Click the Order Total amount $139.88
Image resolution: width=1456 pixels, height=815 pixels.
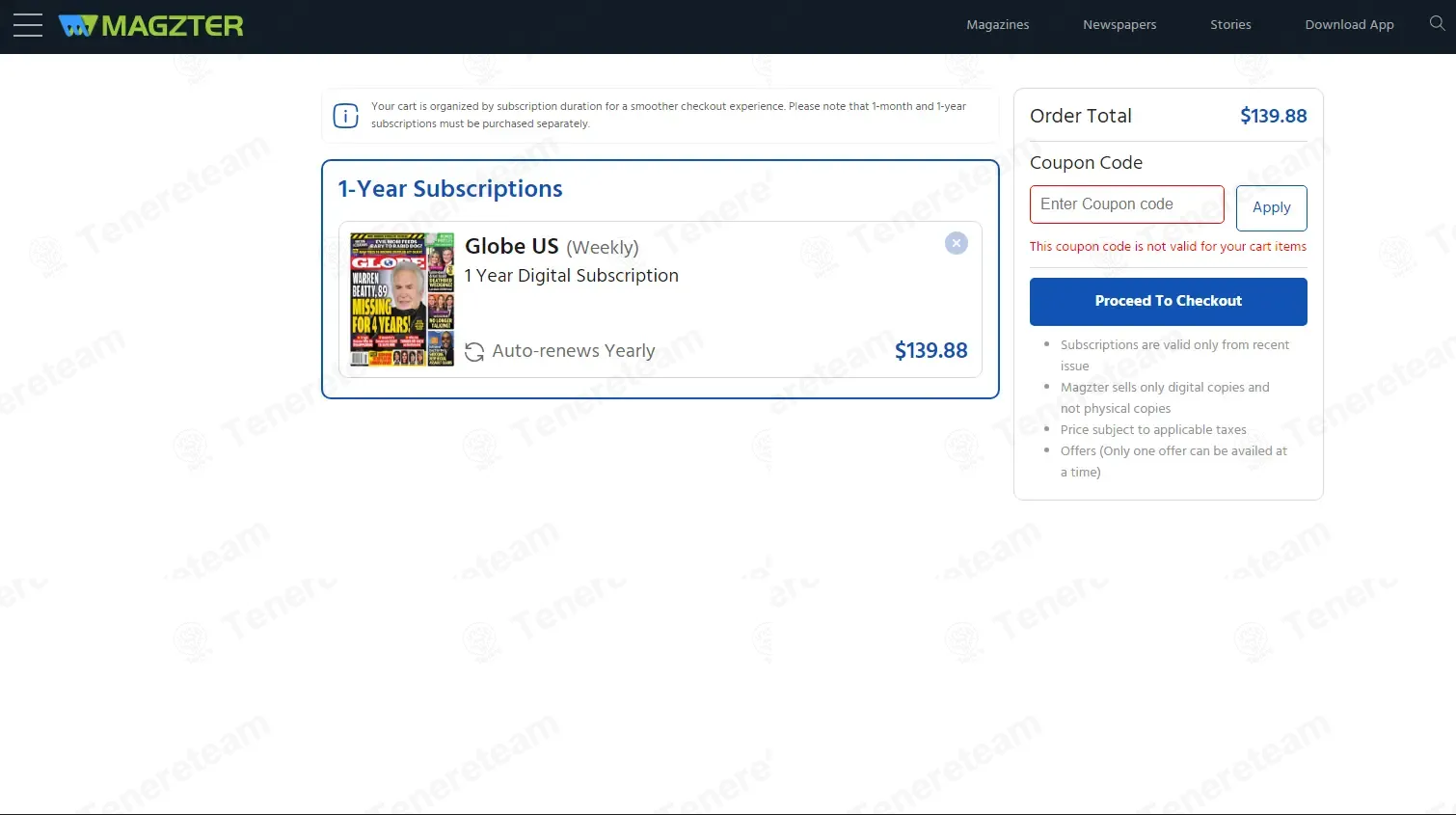click(x=1273, y=116)
